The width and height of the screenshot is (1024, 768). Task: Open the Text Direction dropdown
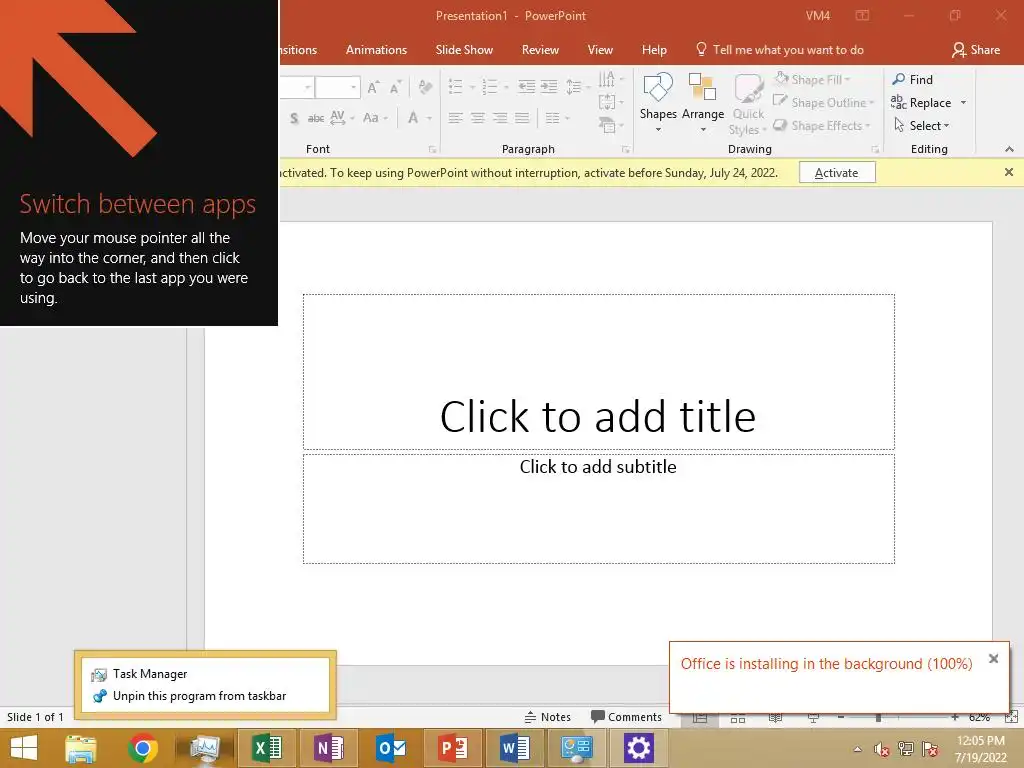(611, 79)
